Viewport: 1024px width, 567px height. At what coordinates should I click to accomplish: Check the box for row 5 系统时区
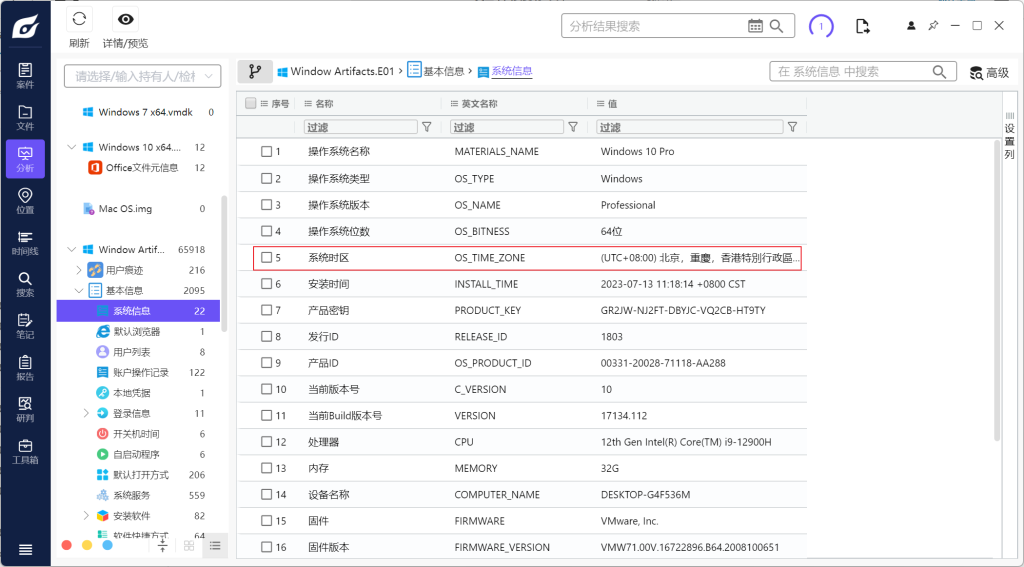(x=267, y=258)
